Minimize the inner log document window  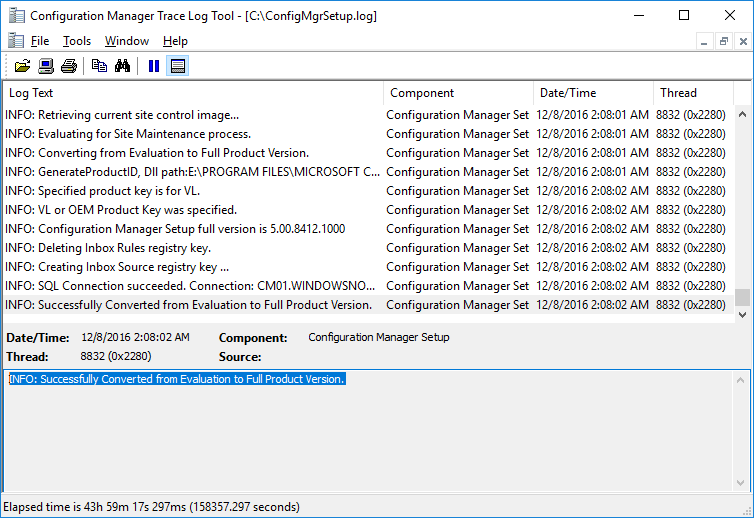[704, 41]
